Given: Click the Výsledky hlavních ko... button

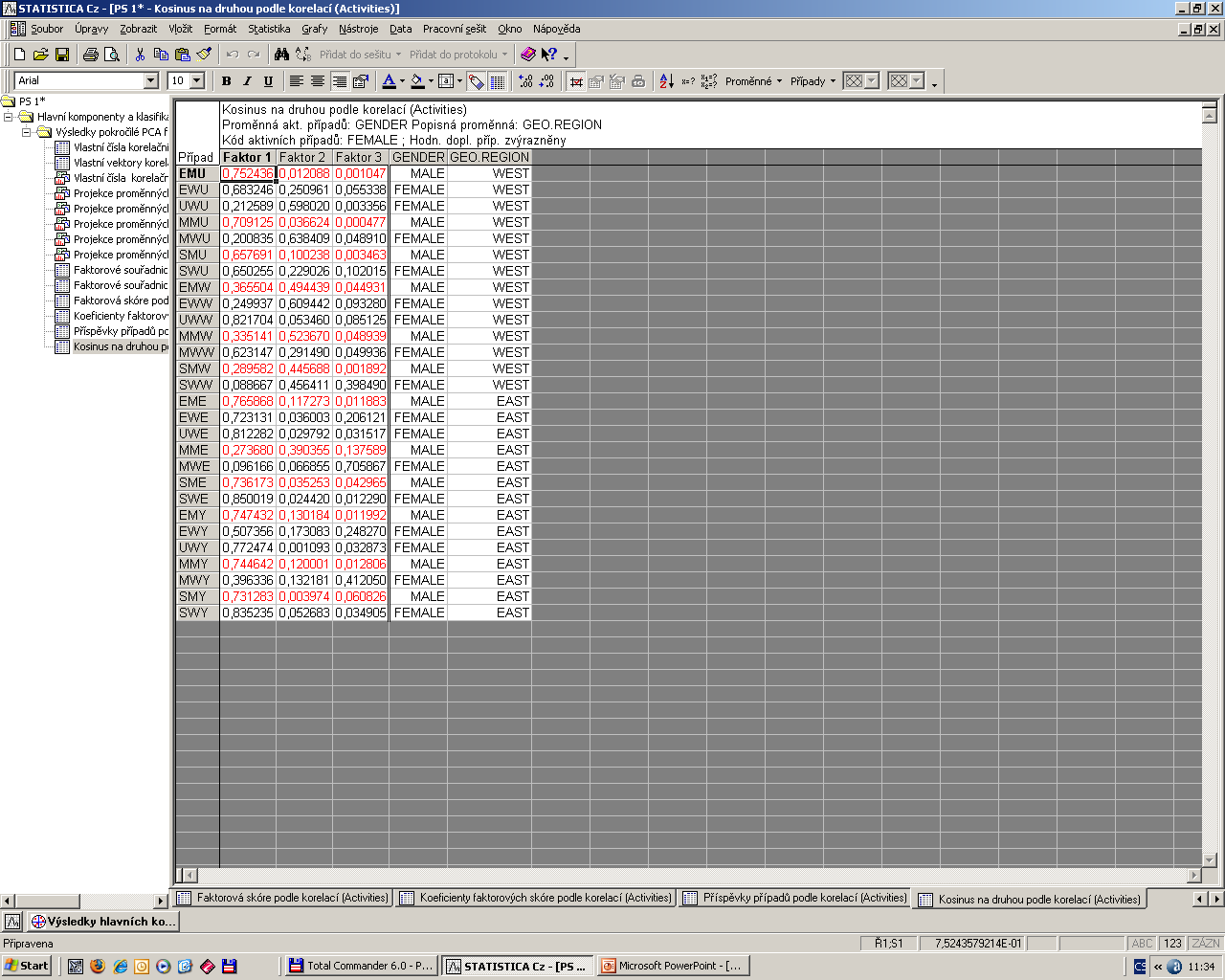Looking at the screenshot, I should click(103, 922).
